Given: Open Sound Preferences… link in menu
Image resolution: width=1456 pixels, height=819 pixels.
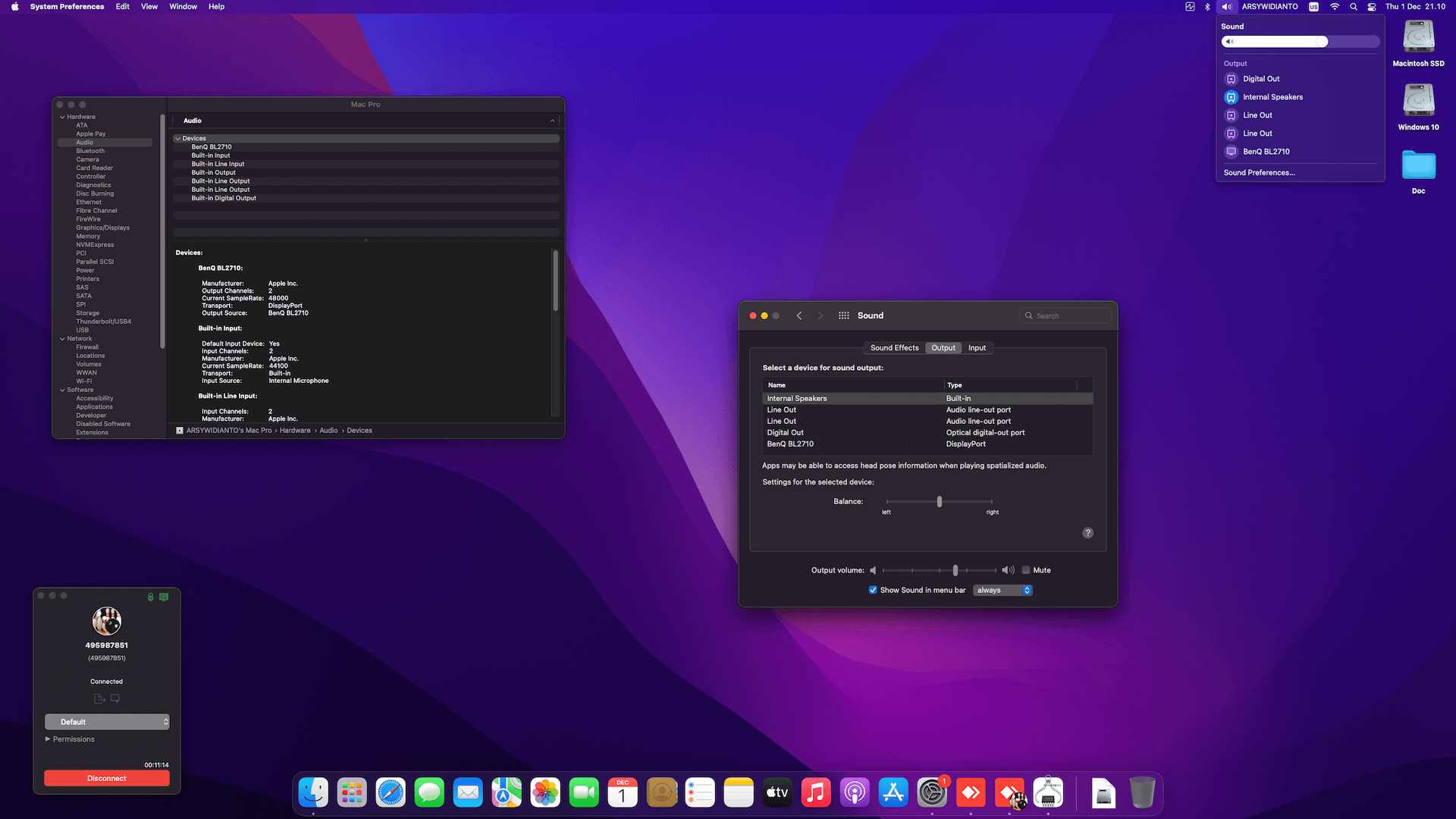Looking at the screenshot, I should 1259,173.
